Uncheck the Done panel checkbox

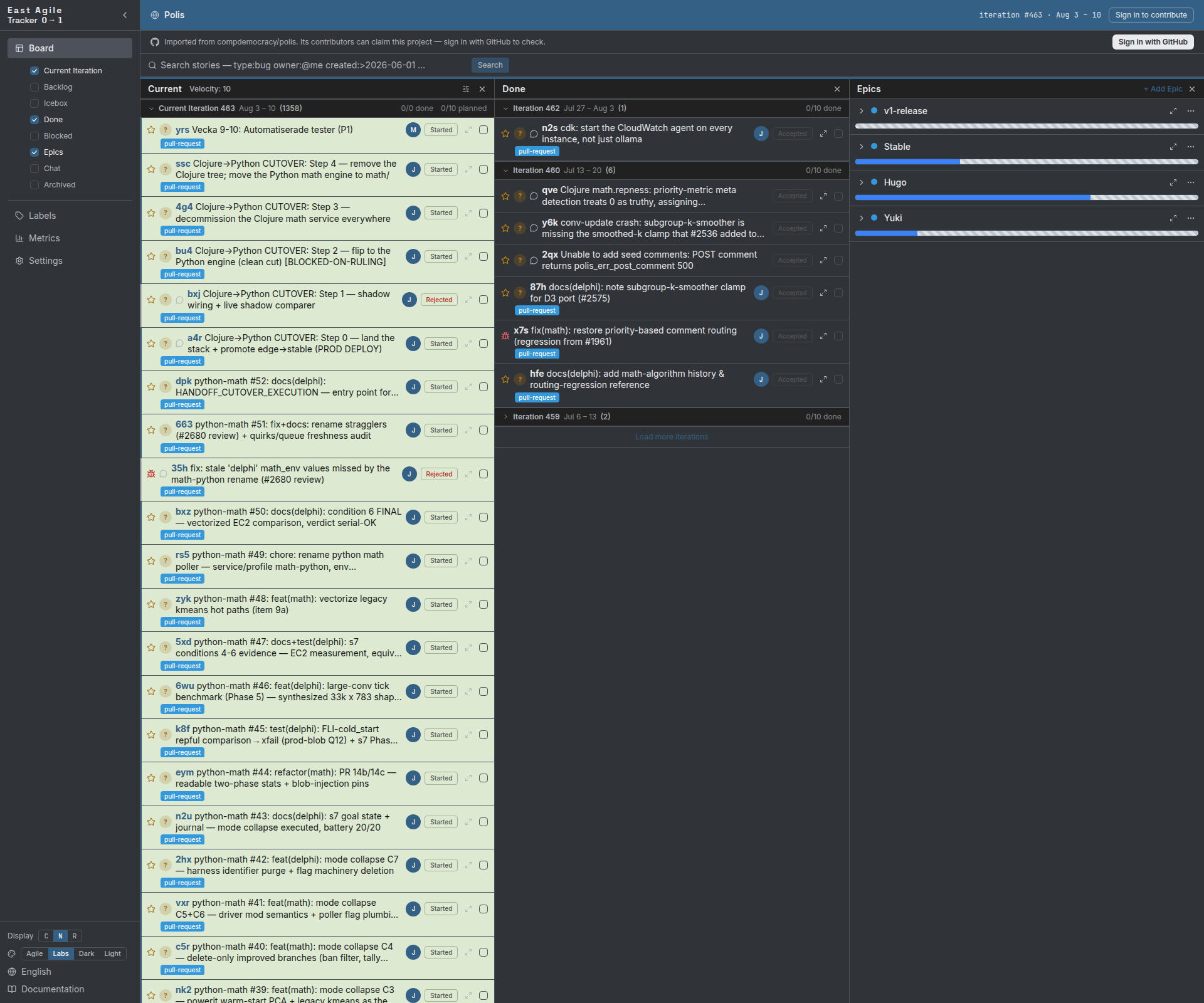(34, 120)
